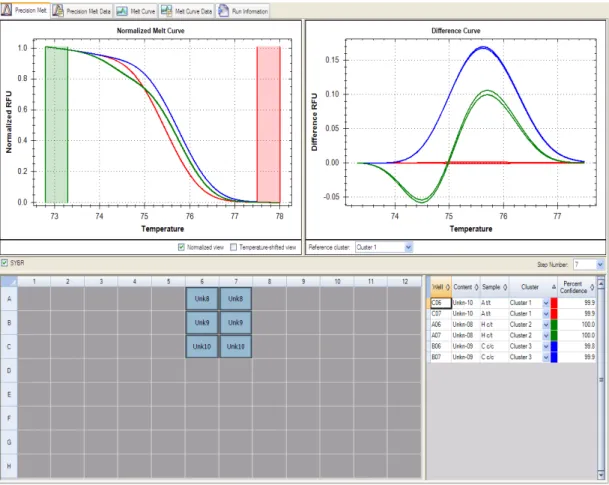Image resolution: width=609 pixels, height=485 pixels.
Task: Toggle the Normalized view checkbox
Action: point(181,247)
